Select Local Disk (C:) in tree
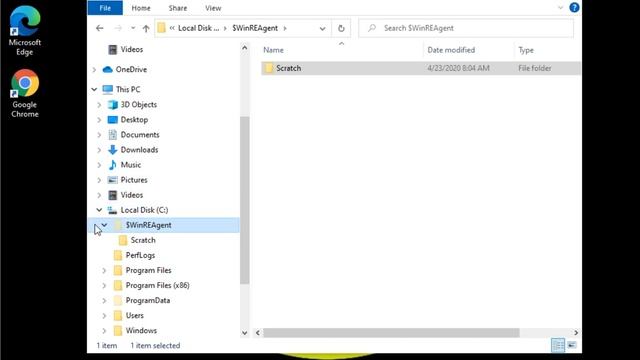 click(144, 210)
